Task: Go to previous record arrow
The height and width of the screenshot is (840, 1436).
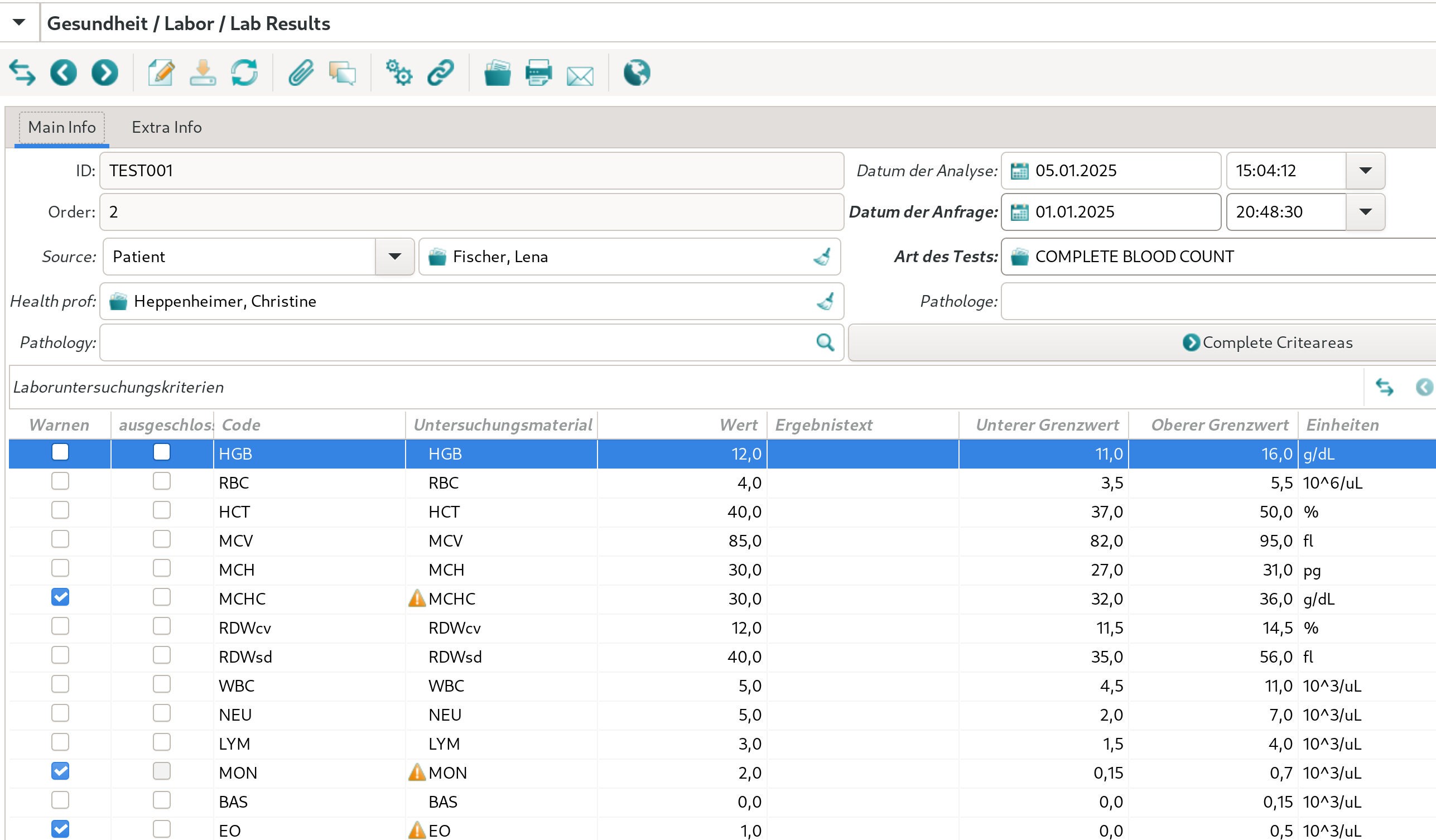Action: [x=63, y=73]
